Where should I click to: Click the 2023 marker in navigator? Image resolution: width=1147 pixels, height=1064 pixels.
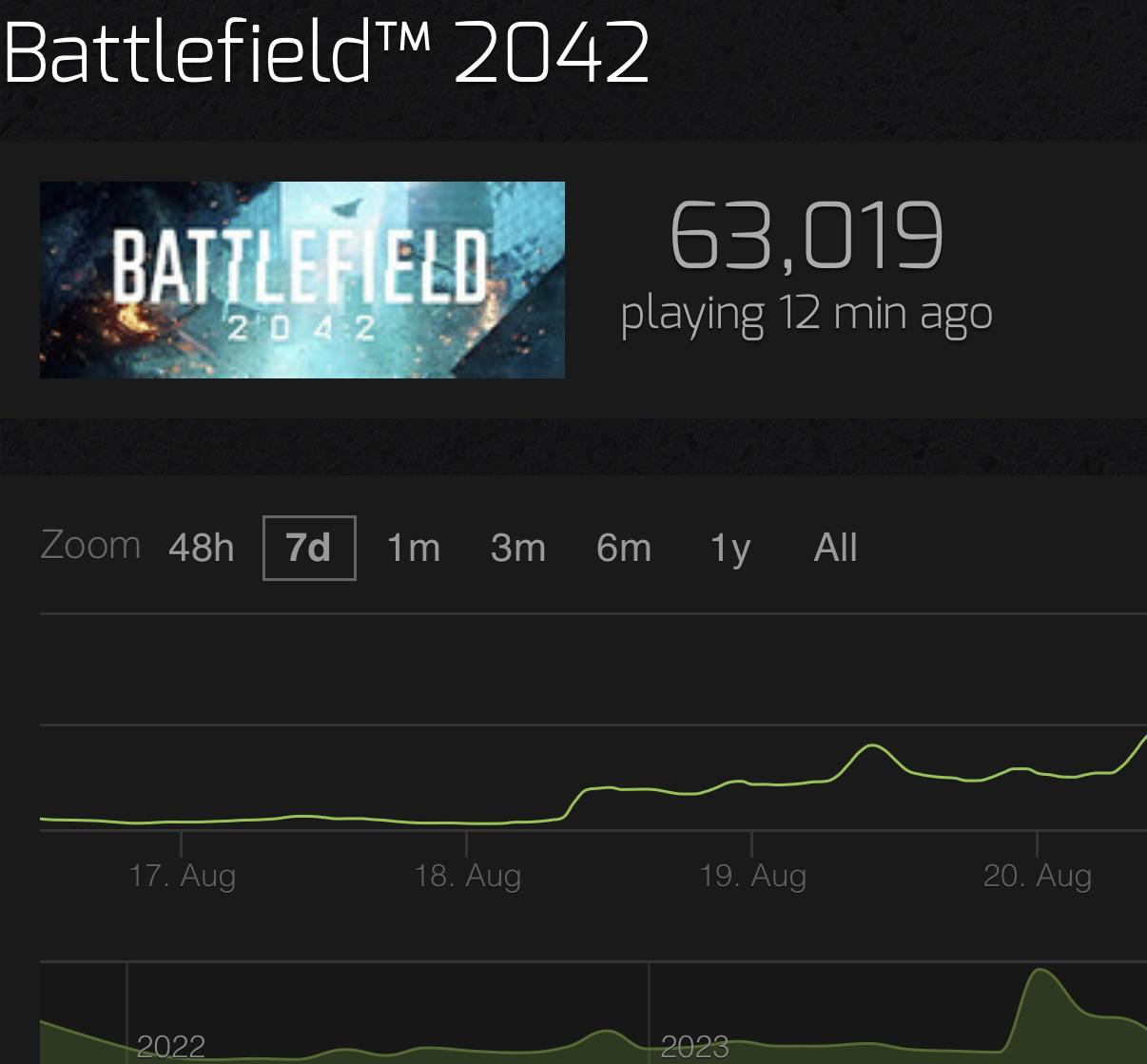point(694,1046)
